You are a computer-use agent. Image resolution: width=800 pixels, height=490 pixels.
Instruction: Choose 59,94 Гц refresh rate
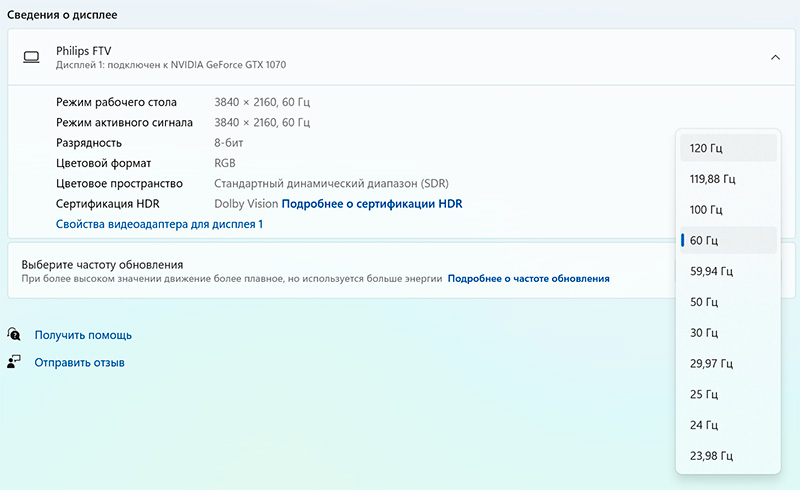(x=727, y=271)
